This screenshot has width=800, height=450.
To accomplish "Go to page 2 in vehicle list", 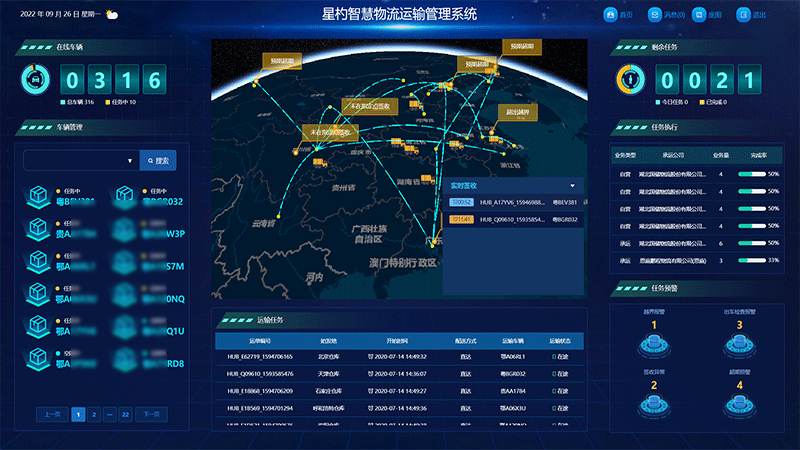I will (x=92, y=413).
